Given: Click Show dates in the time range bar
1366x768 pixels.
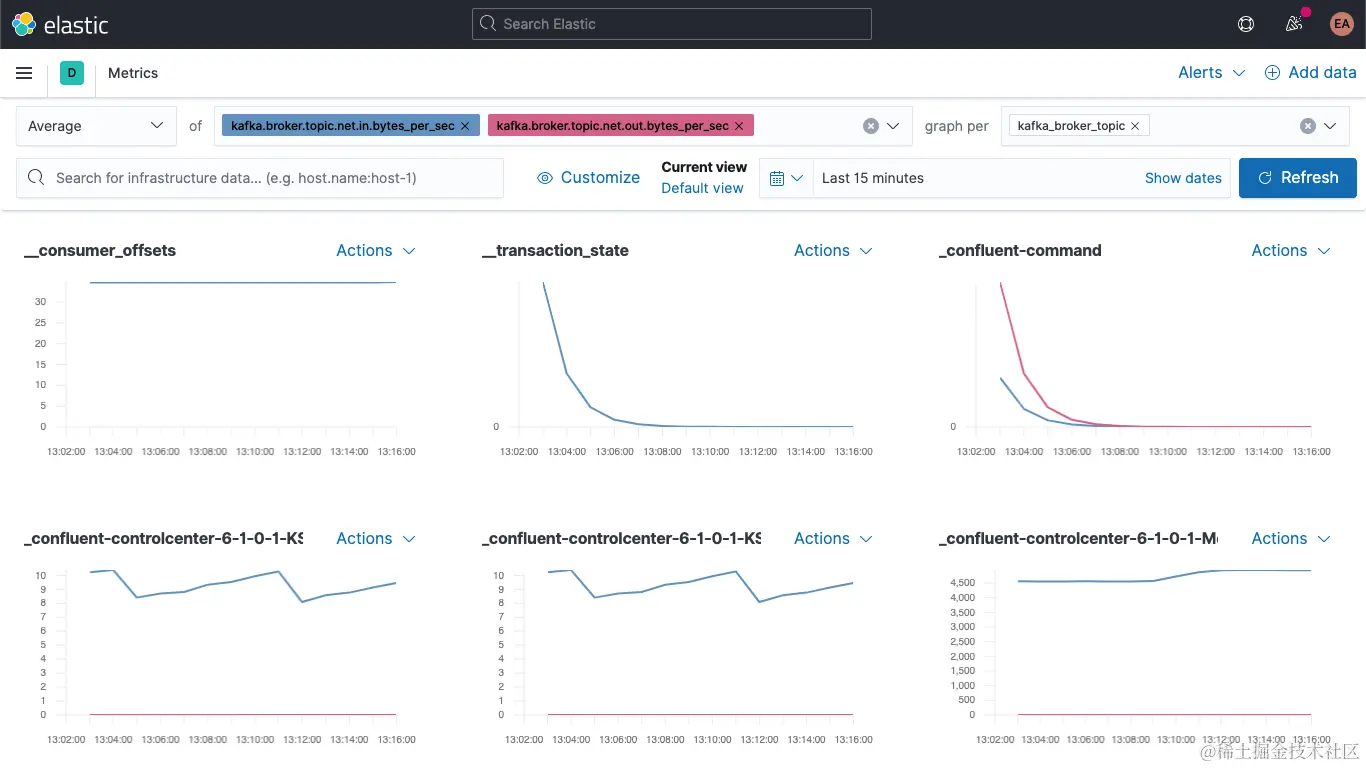Looking at the screenshot, I should (1183, 177).
